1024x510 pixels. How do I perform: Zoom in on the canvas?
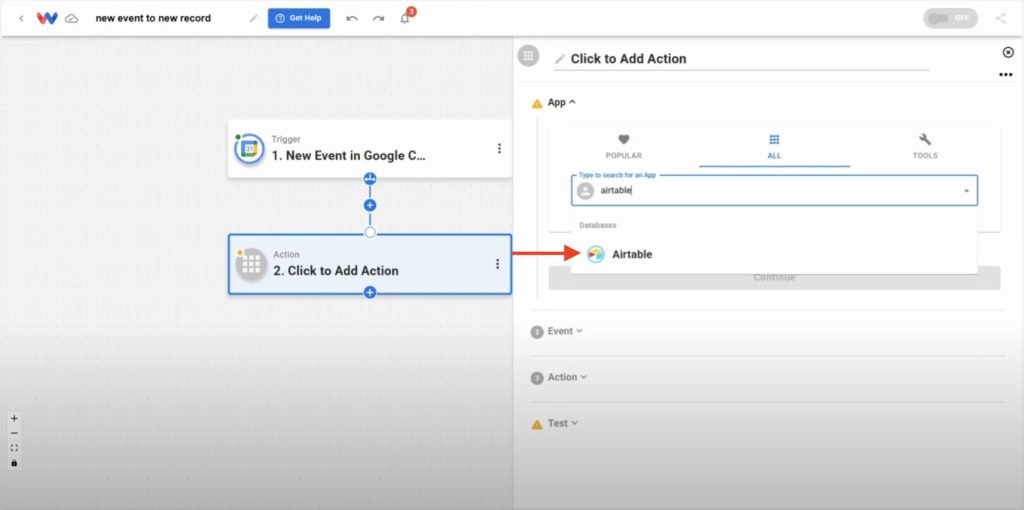(14, 419)
